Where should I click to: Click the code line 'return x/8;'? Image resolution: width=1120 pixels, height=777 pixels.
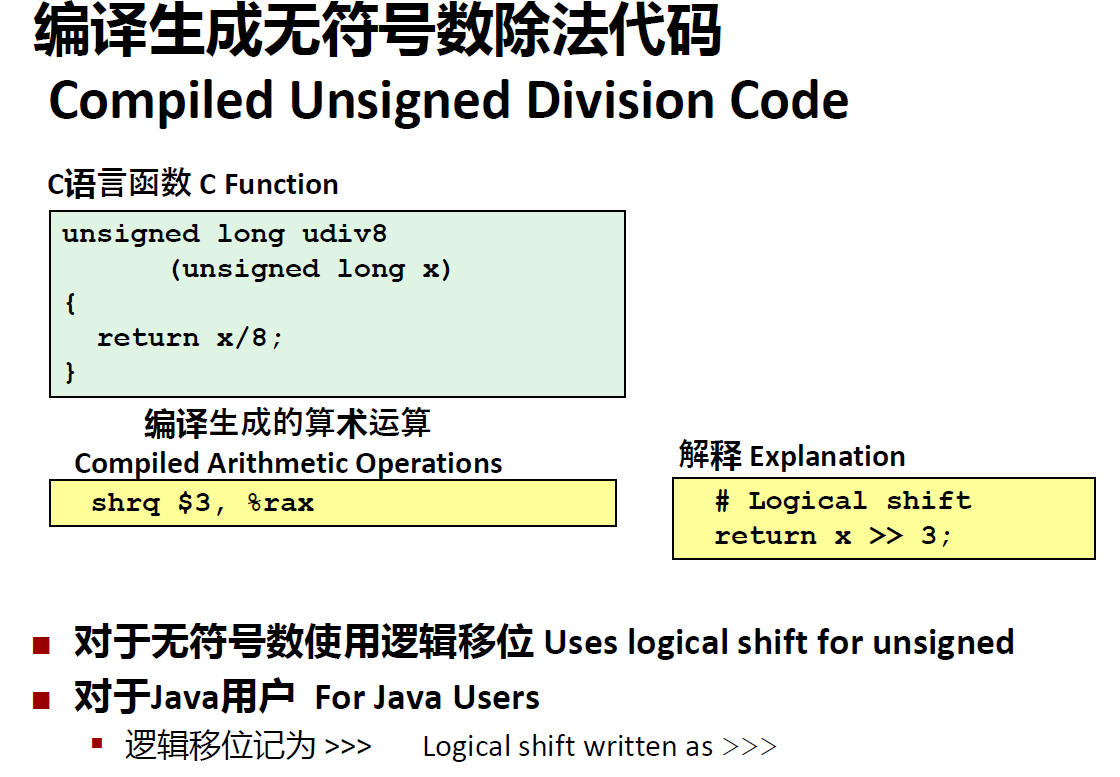pos(190,337)
